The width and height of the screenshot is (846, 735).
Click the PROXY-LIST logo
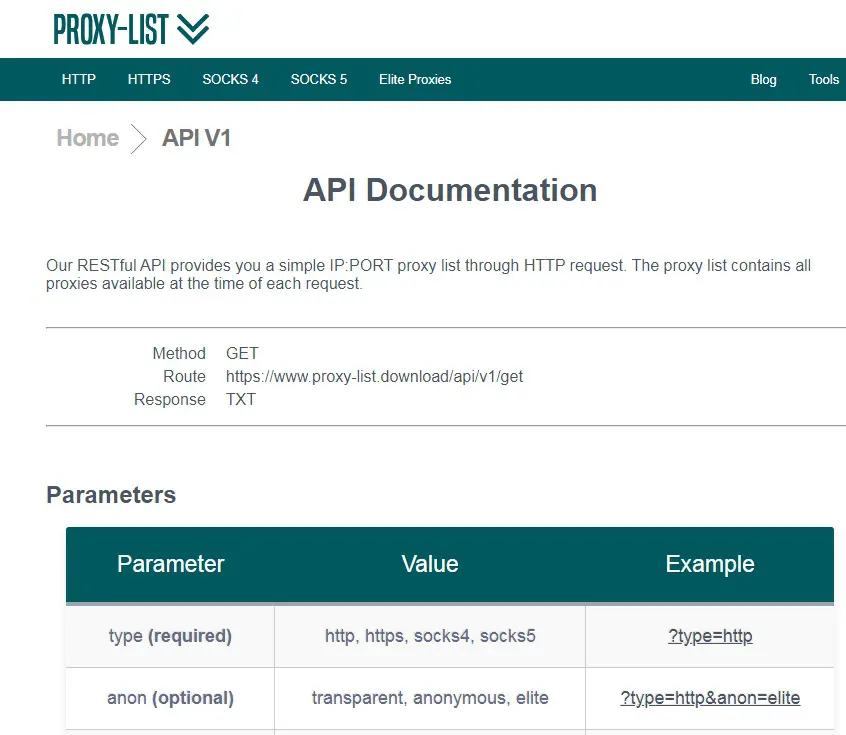131,29
